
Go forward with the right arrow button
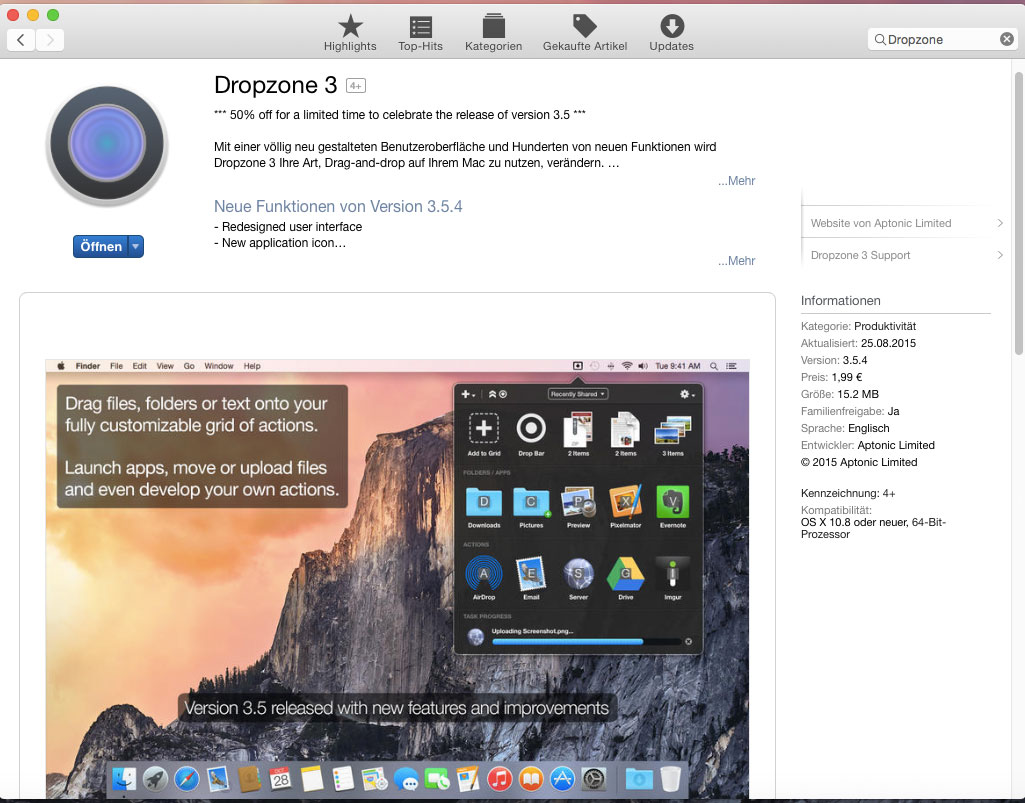(x=50, y=40)
